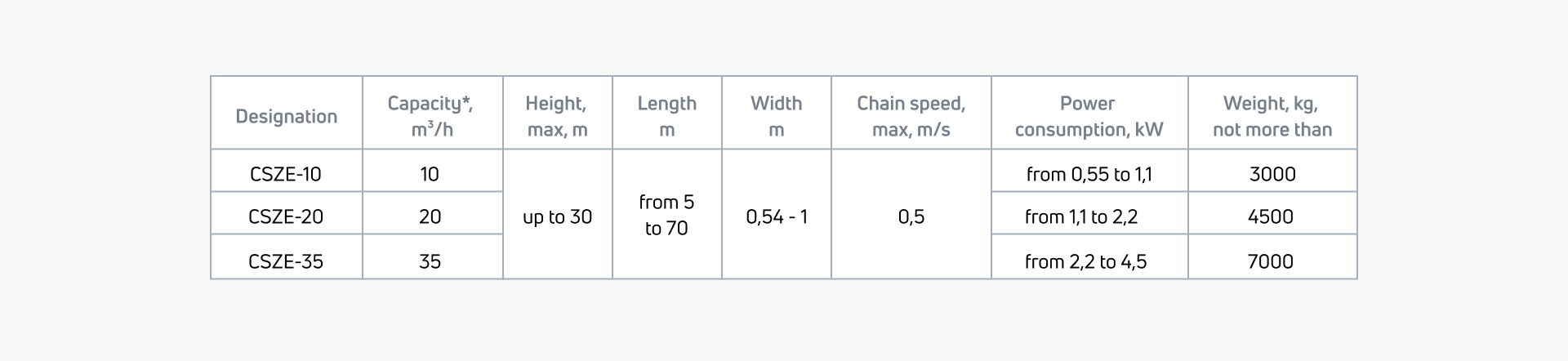Click the 'from 5 to 70' length cell
The image size is (1568, 361).
[x=666, y=216]
